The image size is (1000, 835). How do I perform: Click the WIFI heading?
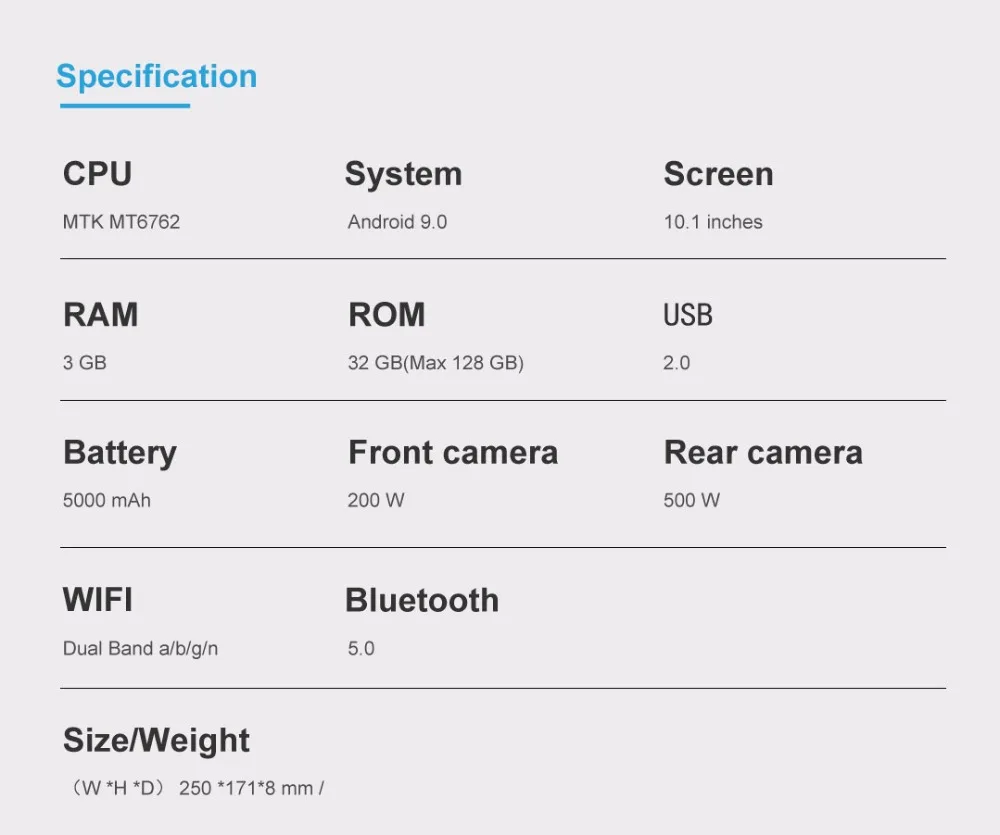(97, 600)
